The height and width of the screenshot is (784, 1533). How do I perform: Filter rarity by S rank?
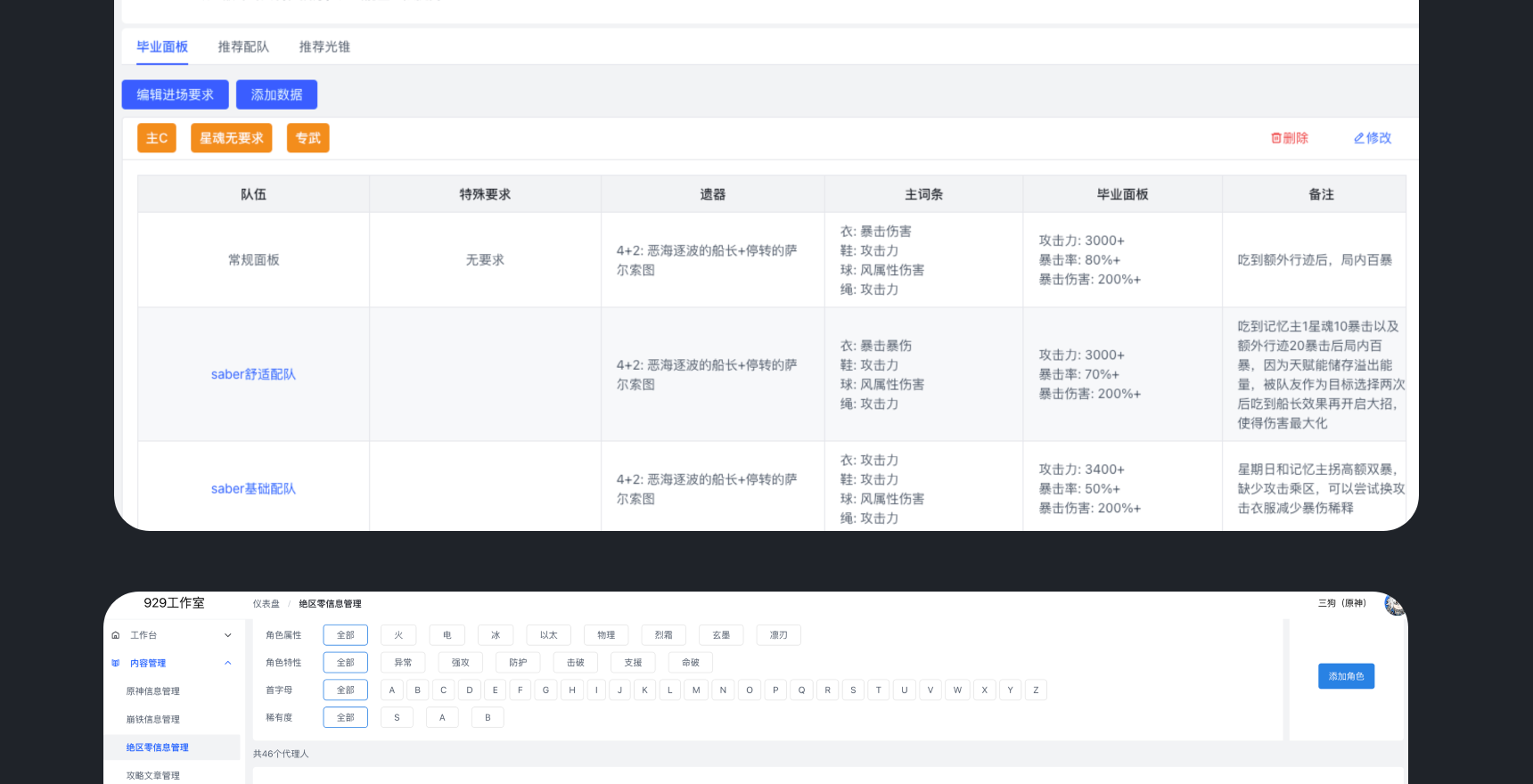pyautogui.click(x=397, y=717)
